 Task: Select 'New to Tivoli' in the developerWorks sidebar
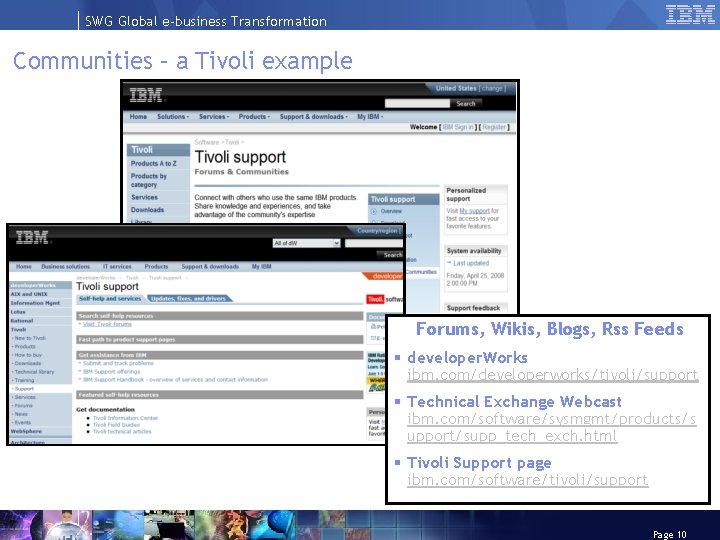[30, 338]
